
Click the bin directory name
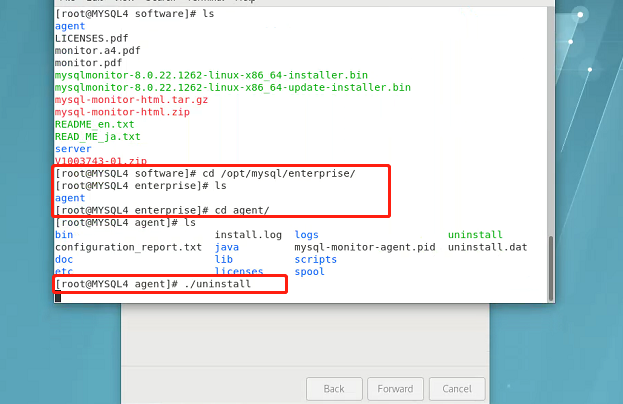(x=64, y=235)
